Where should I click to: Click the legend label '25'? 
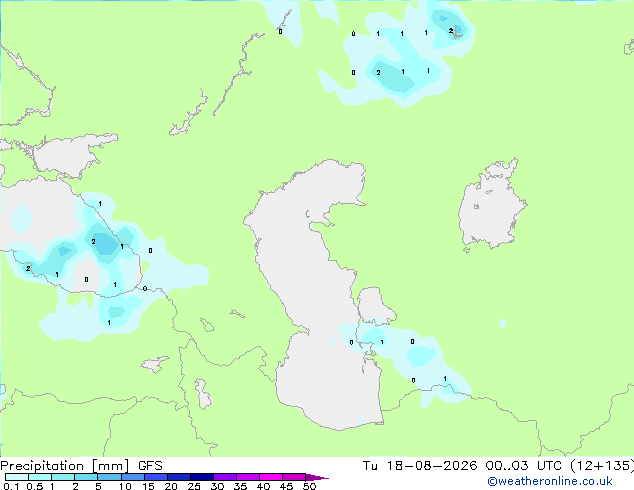194,486
